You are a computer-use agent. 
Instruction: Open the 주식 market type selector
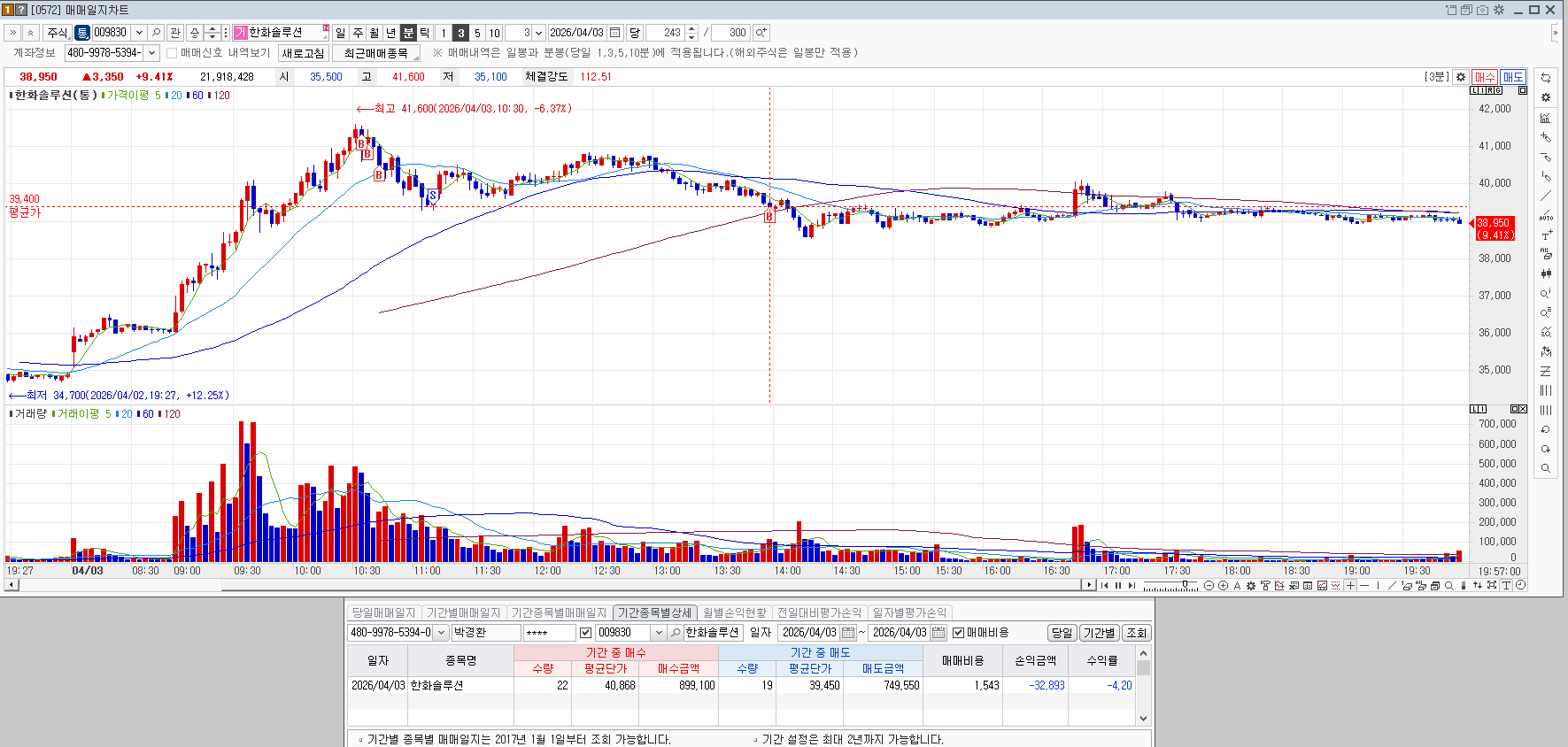[58, 33]
